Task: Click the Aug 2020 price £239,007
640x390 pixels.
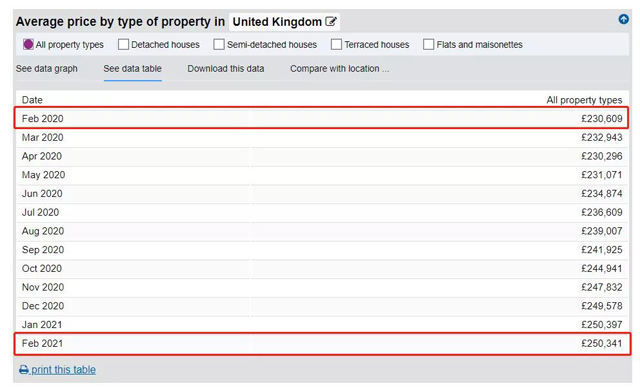Action: pyautogui.click(x=602, y=231)
